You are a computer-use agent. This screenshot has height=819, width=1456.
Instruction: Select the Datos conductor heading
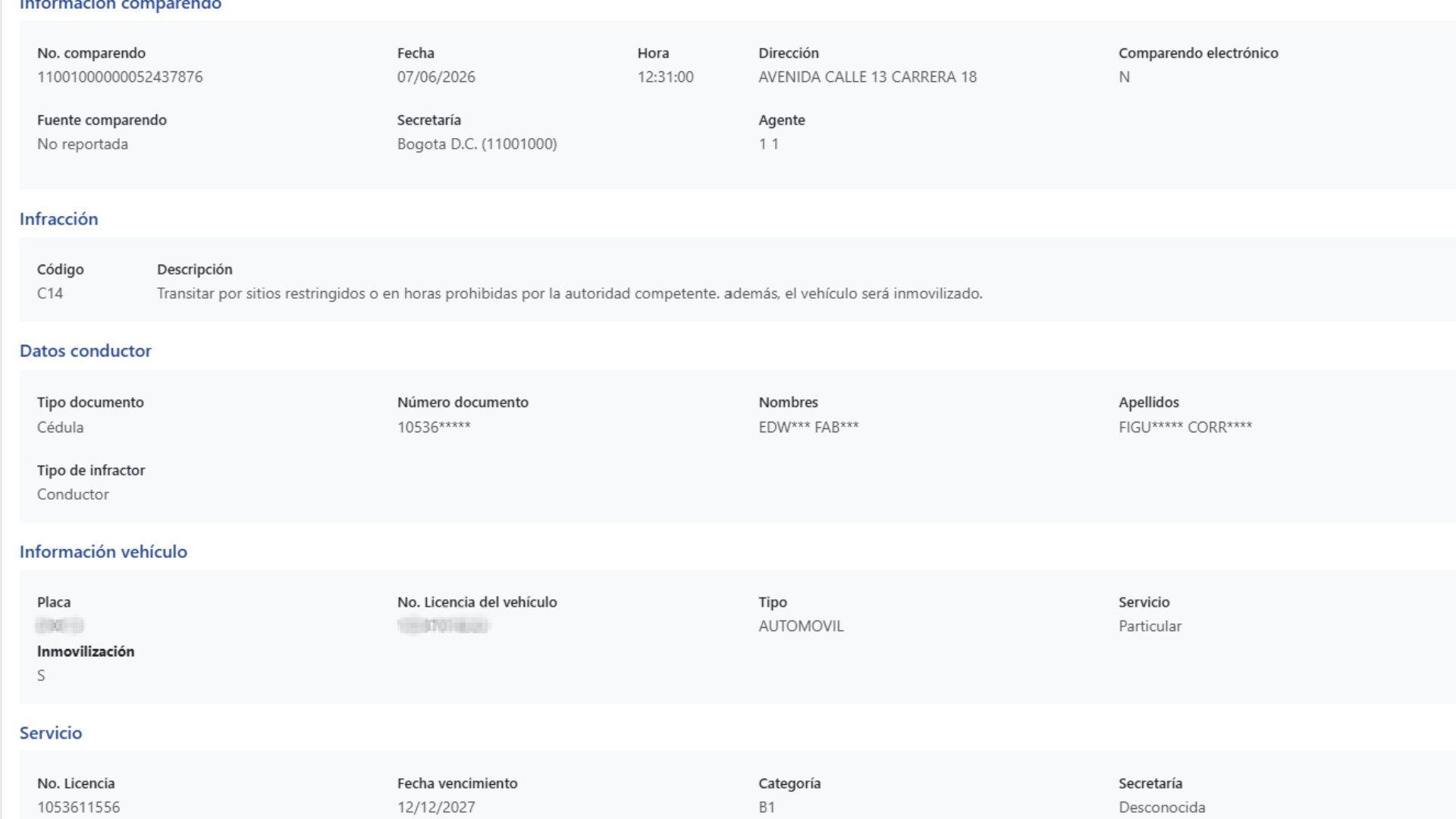[86, 351]
